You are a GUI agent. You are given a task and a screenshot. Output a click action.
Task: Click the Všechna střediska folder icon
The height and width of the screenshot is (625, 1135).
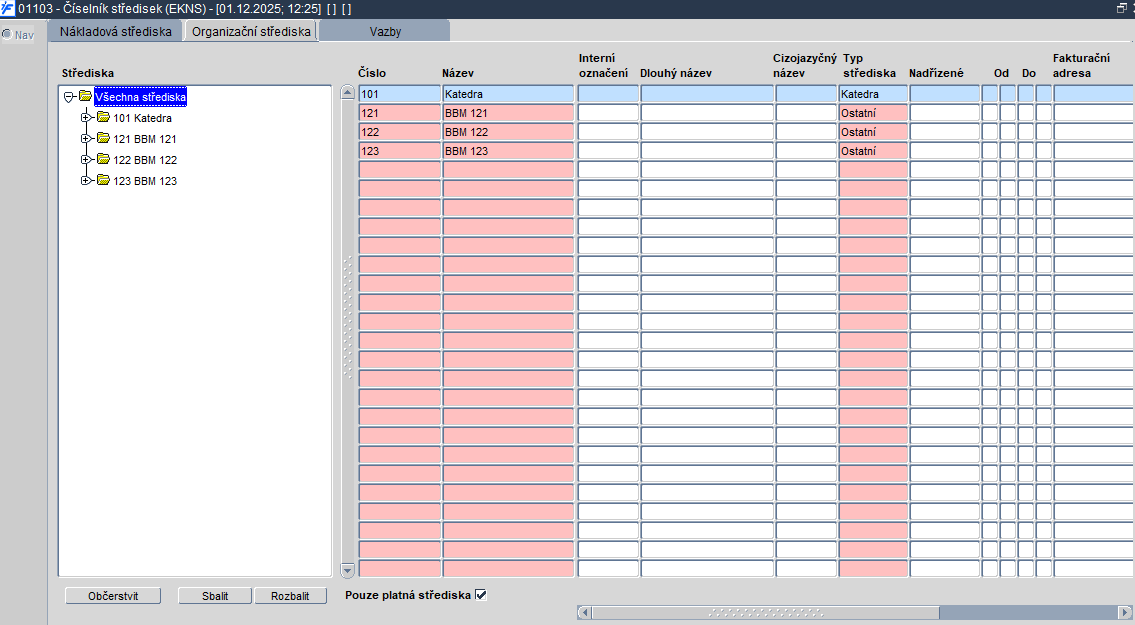point(85,96)
